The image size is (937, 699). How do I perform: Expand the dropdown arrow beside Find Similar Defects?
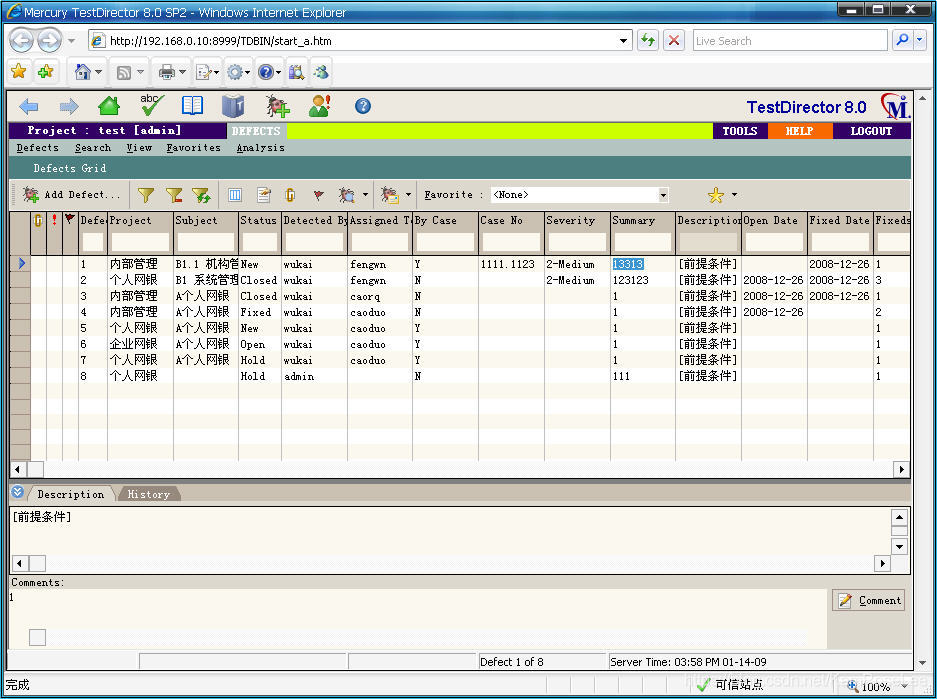(365, 195)
